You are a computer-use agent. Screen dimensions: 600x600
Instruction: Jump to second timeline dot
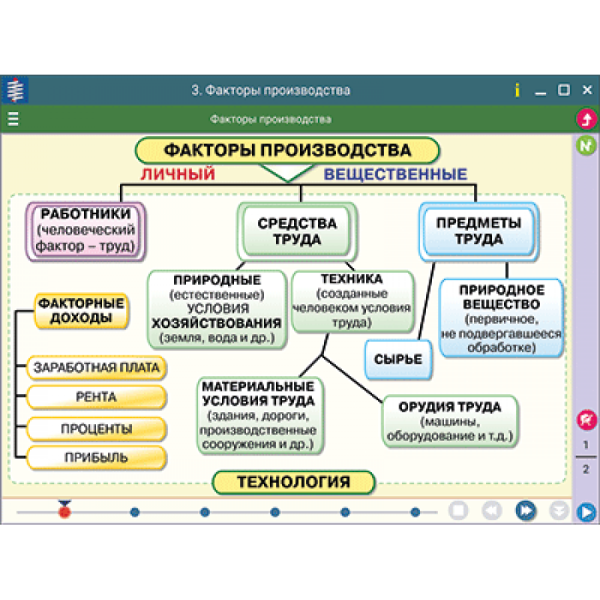pyautogui.click(x=135, y=512)
